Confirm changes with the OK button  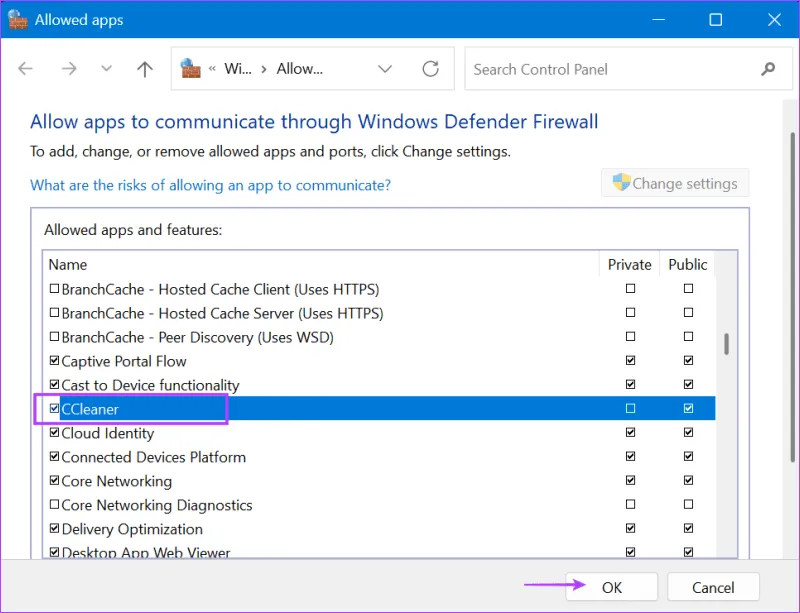(x=611, y=587)
